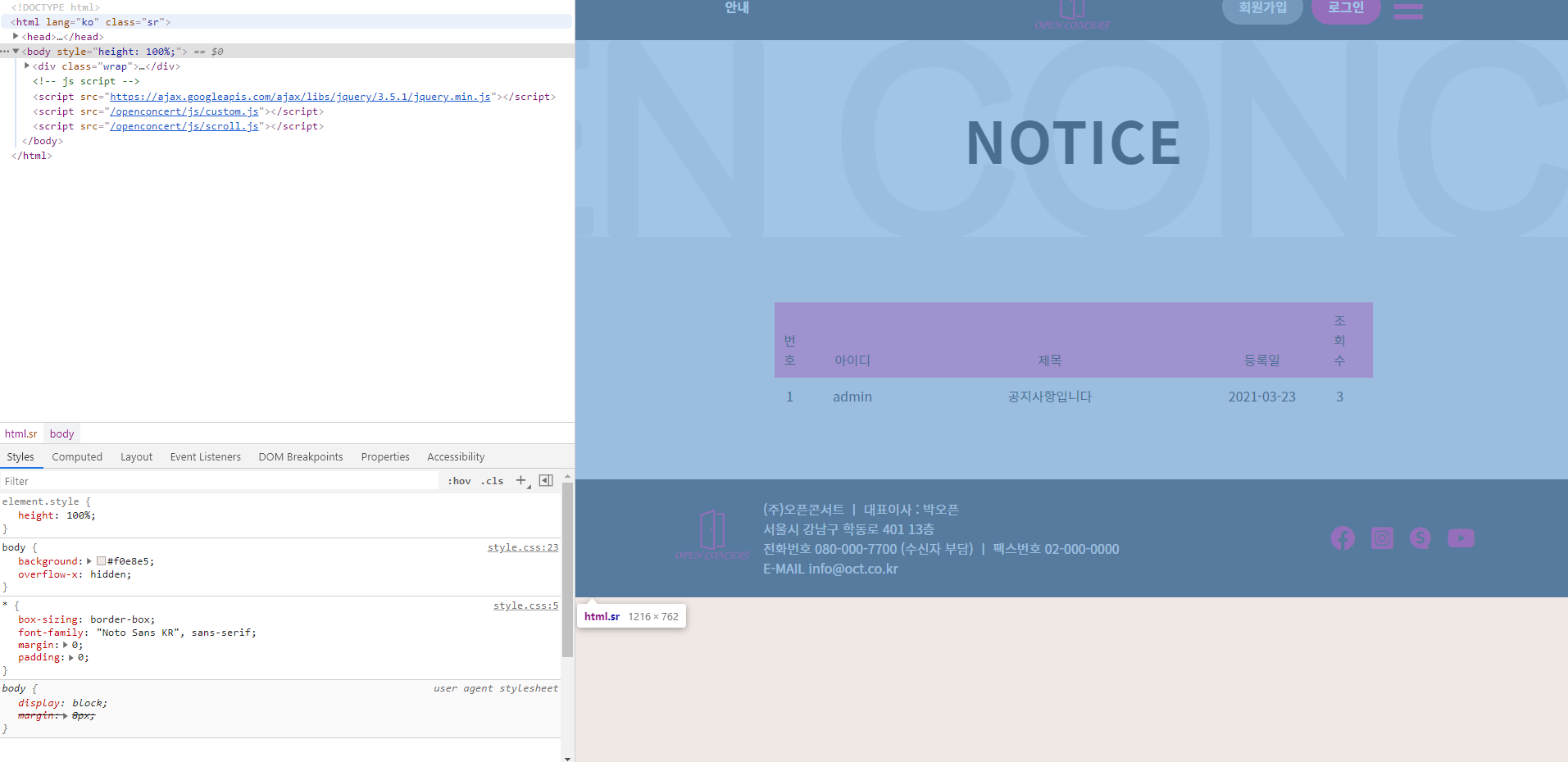1568x762 pixels.
Task: Expand the head element node
Action: click(16, 36)
